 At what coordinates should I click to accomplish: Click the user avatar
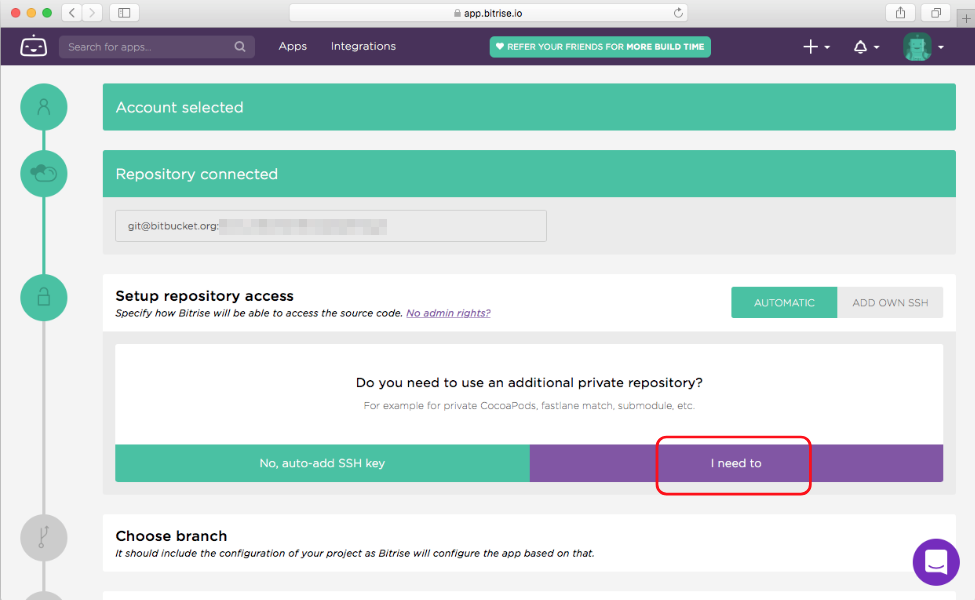pyautogui.click(x=917, y=47)
